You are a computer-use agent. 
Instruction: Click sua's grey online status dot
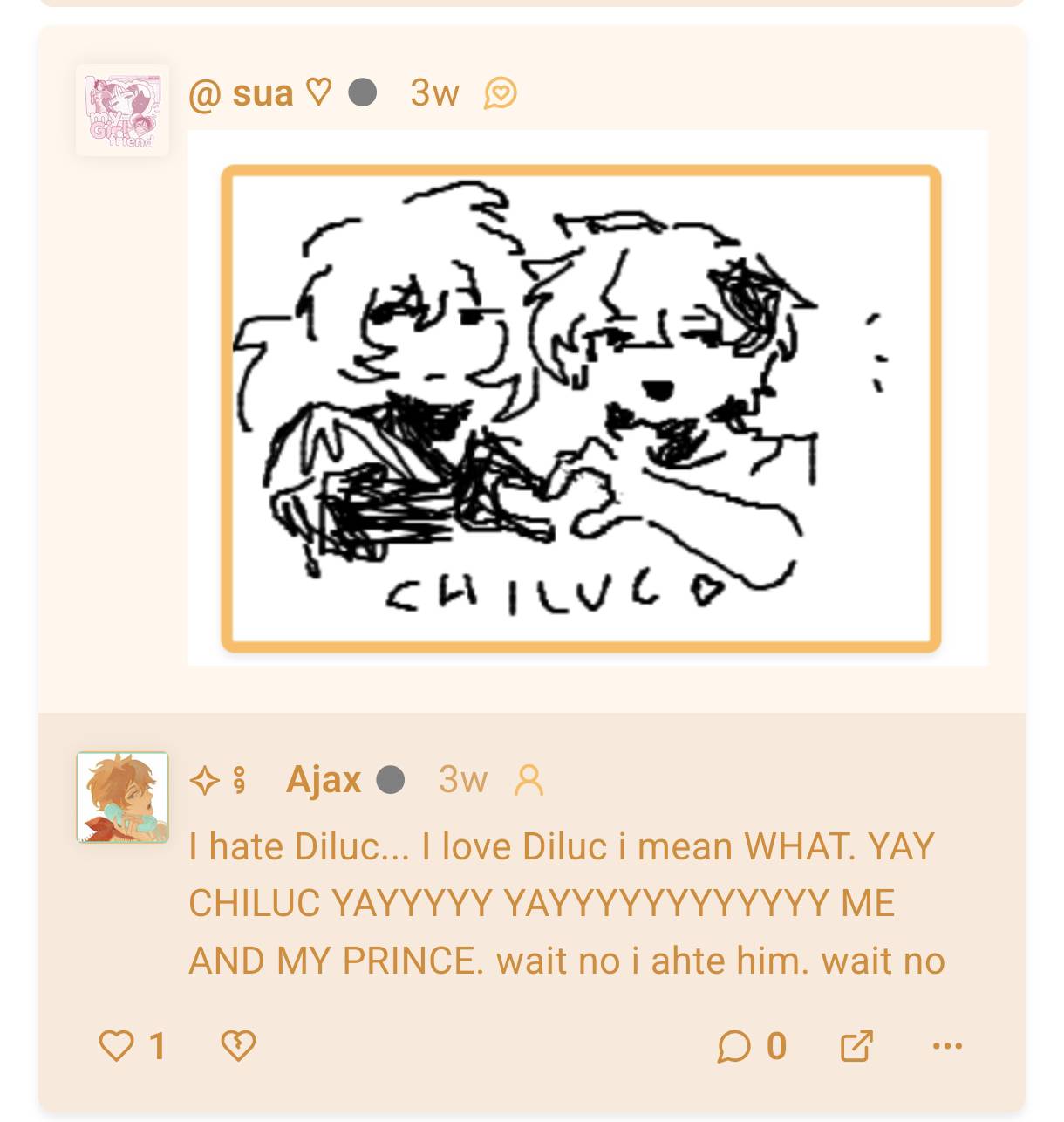click(x=363, y=92)
